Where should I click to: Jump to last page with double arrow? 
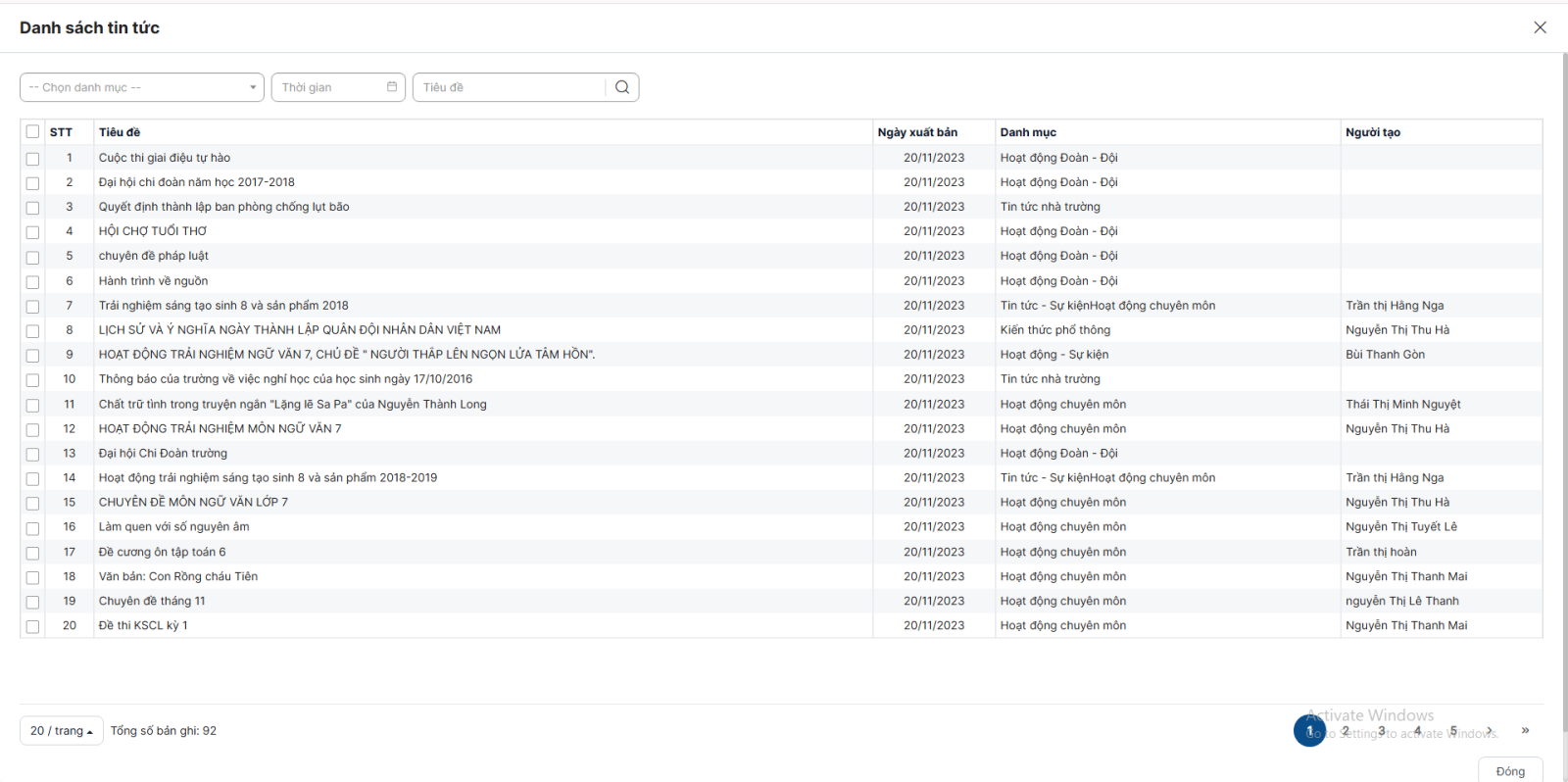(x=1525, y=731)
